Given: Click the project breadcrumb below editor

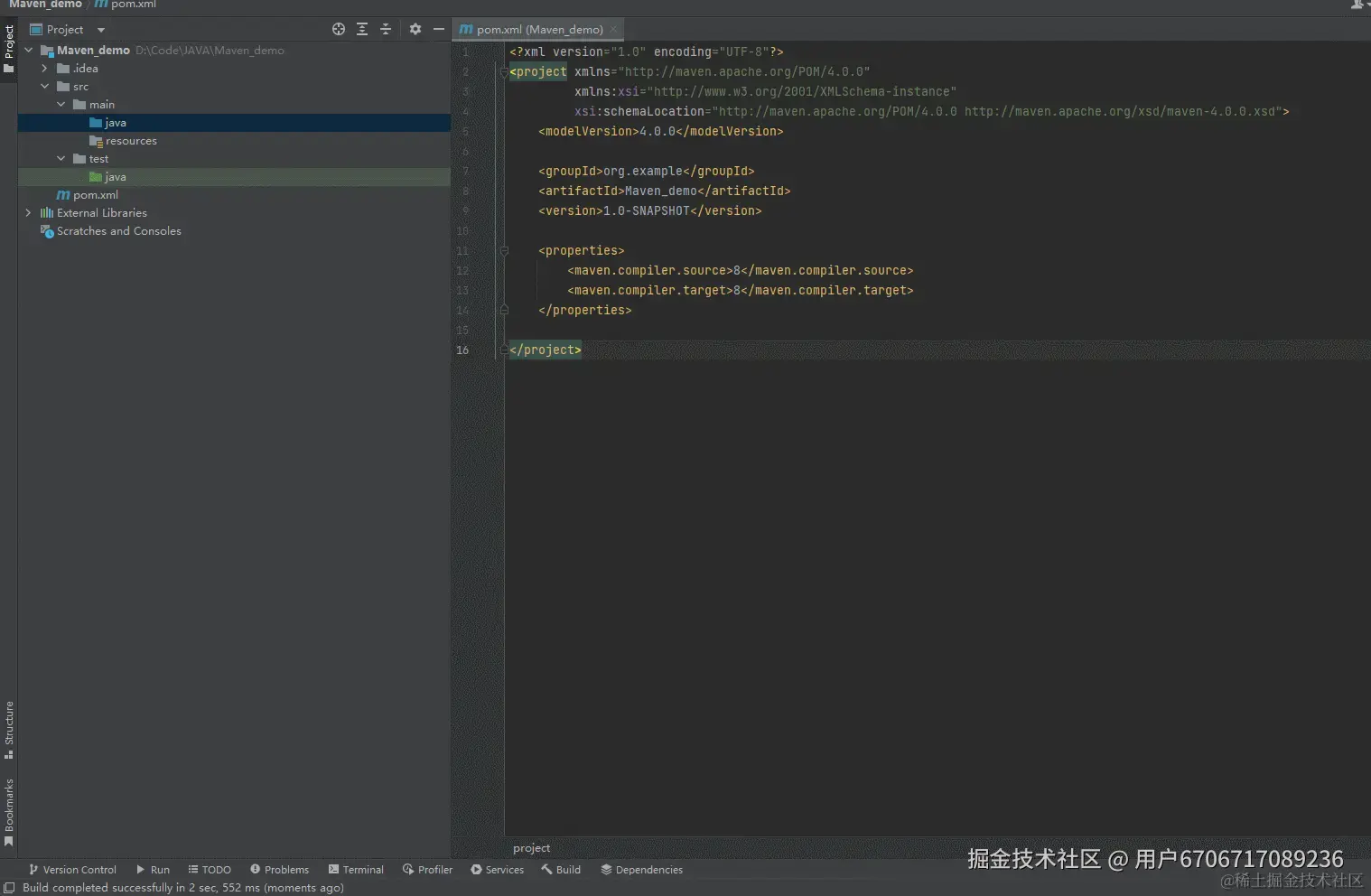Looking at the screenshot, I should tap(531, 848).
